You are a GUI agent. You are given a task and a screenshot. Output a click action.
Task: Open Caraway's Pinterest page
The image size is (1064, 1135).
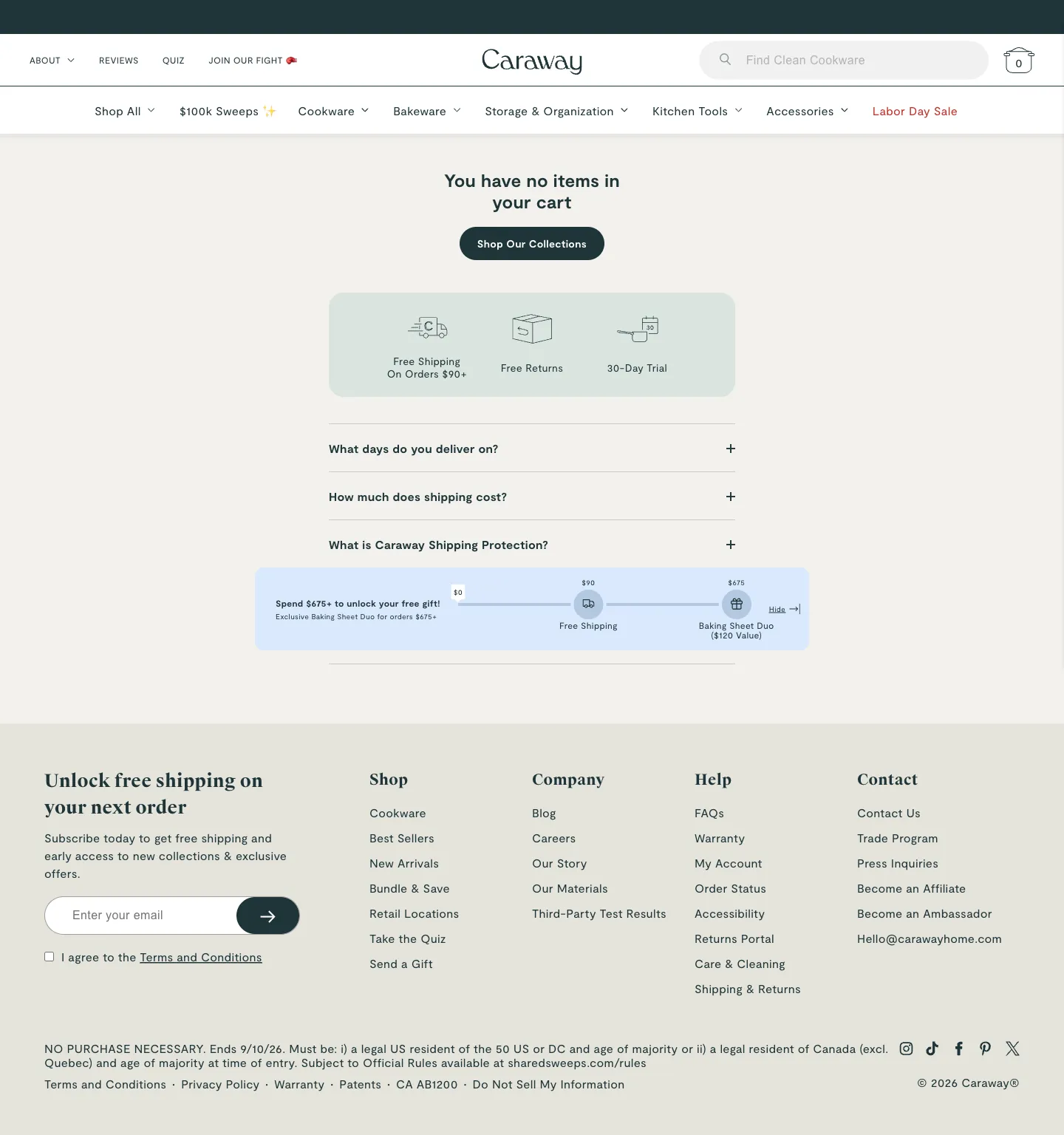point(986,1049)
